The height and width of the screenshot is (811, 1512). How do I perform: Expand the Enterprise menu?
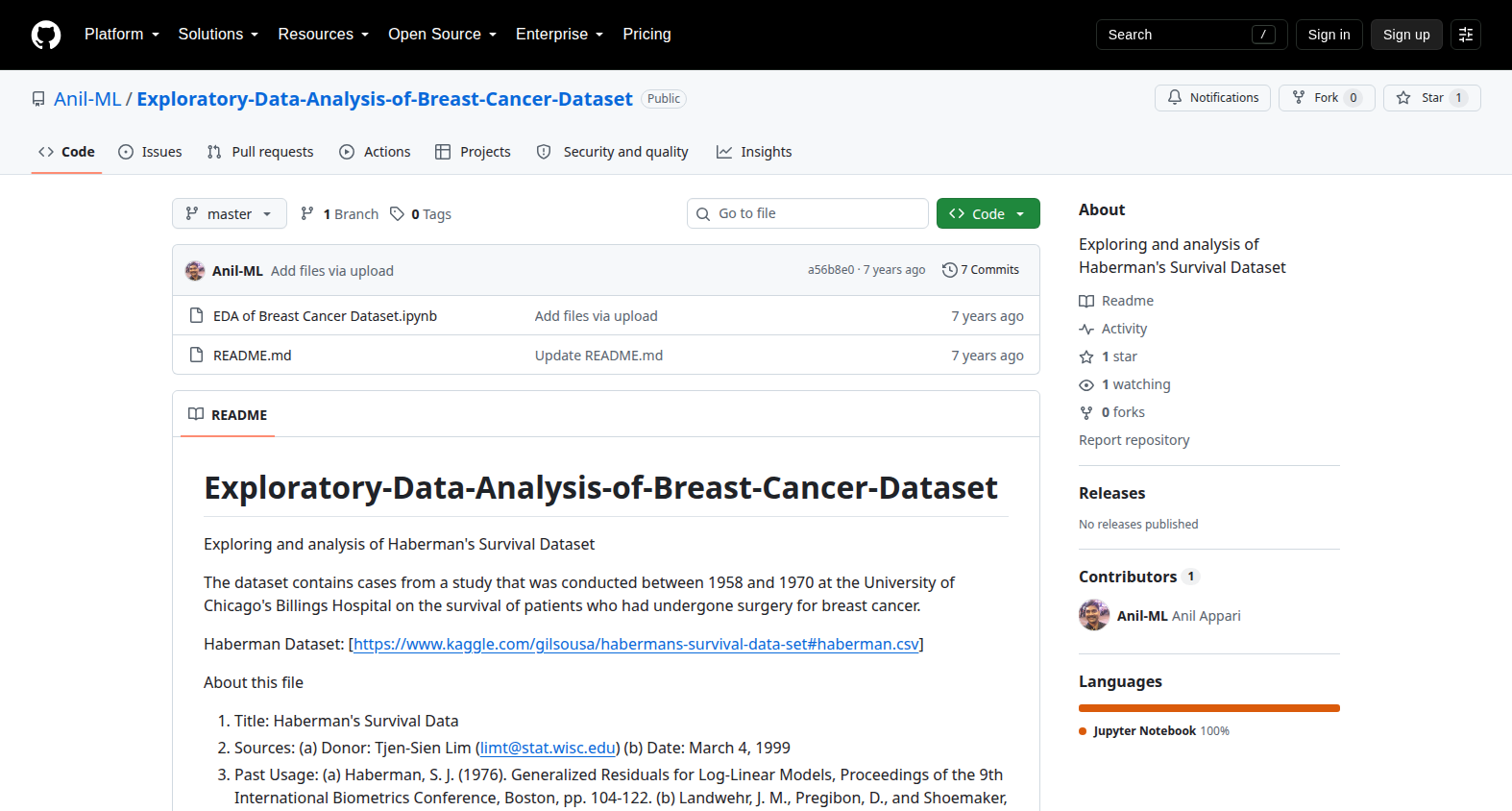(560, 35)
